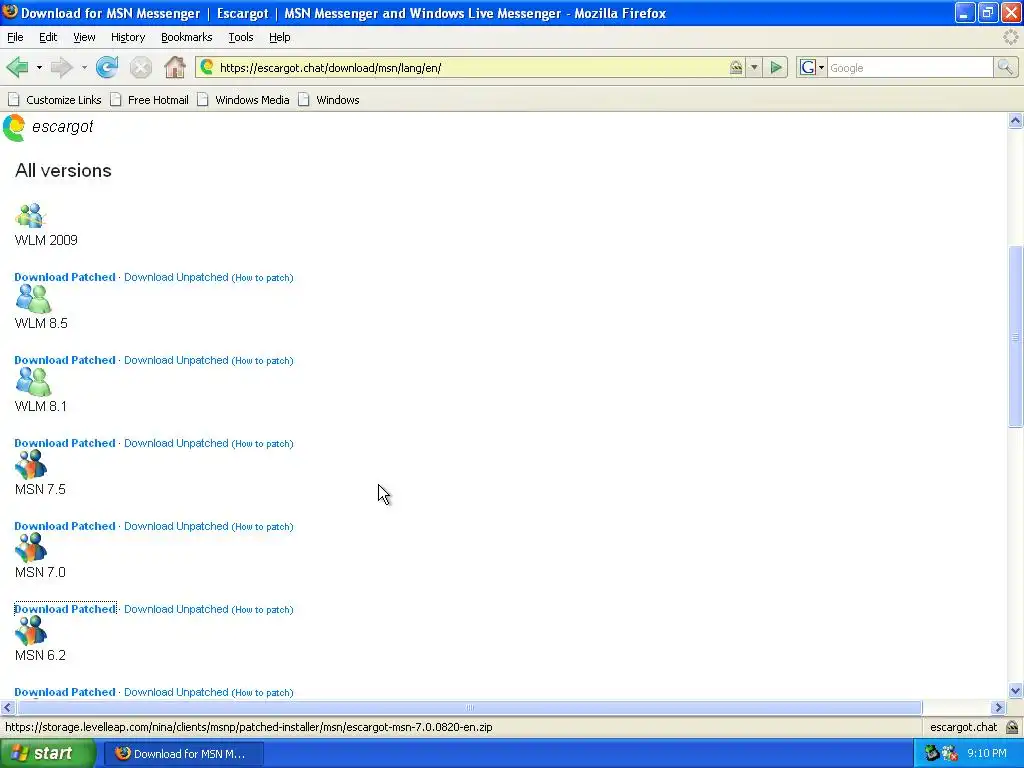Open the Customize Links bookmark
Screen dimensions: 1024x768
(x=55, y=100)
